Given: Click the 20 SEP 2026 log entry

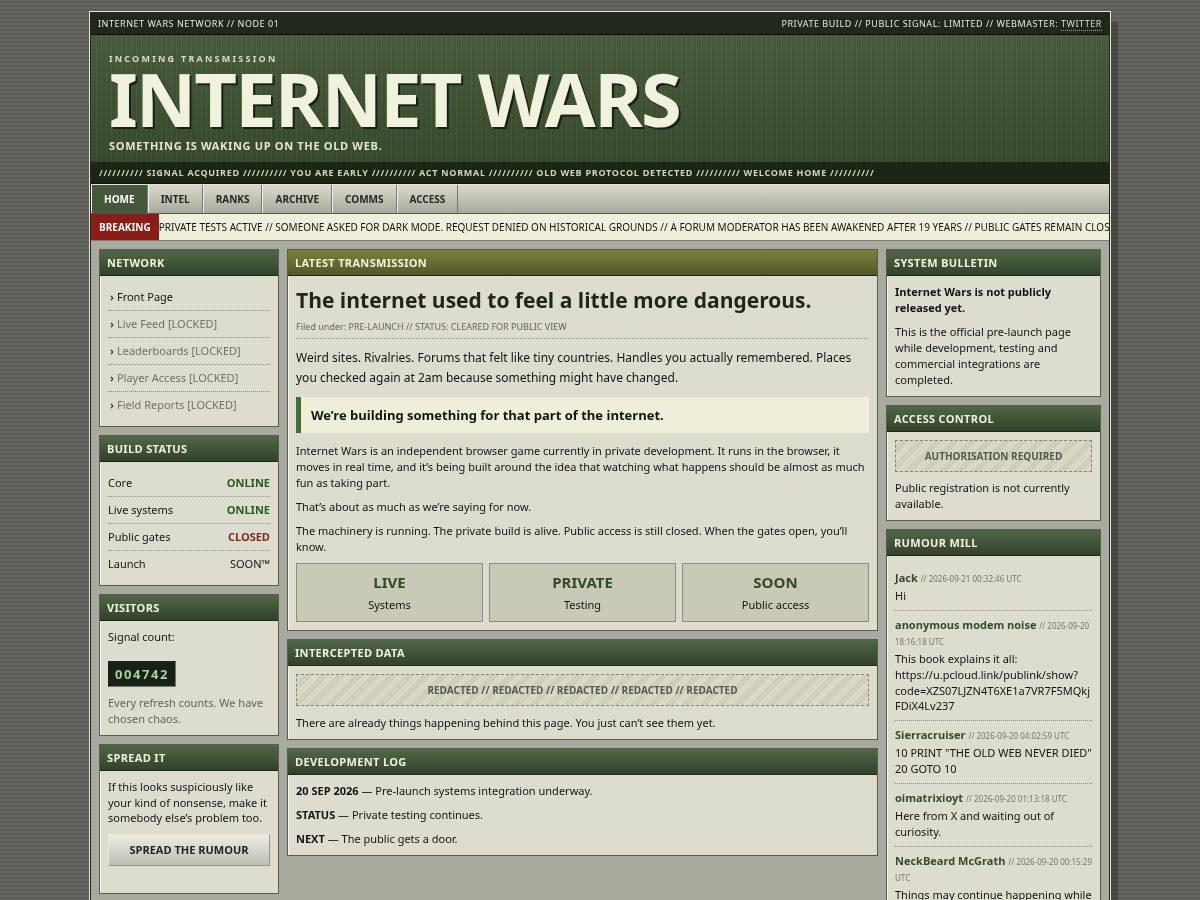Looking at the screenshot, I should tap(444, 791).
